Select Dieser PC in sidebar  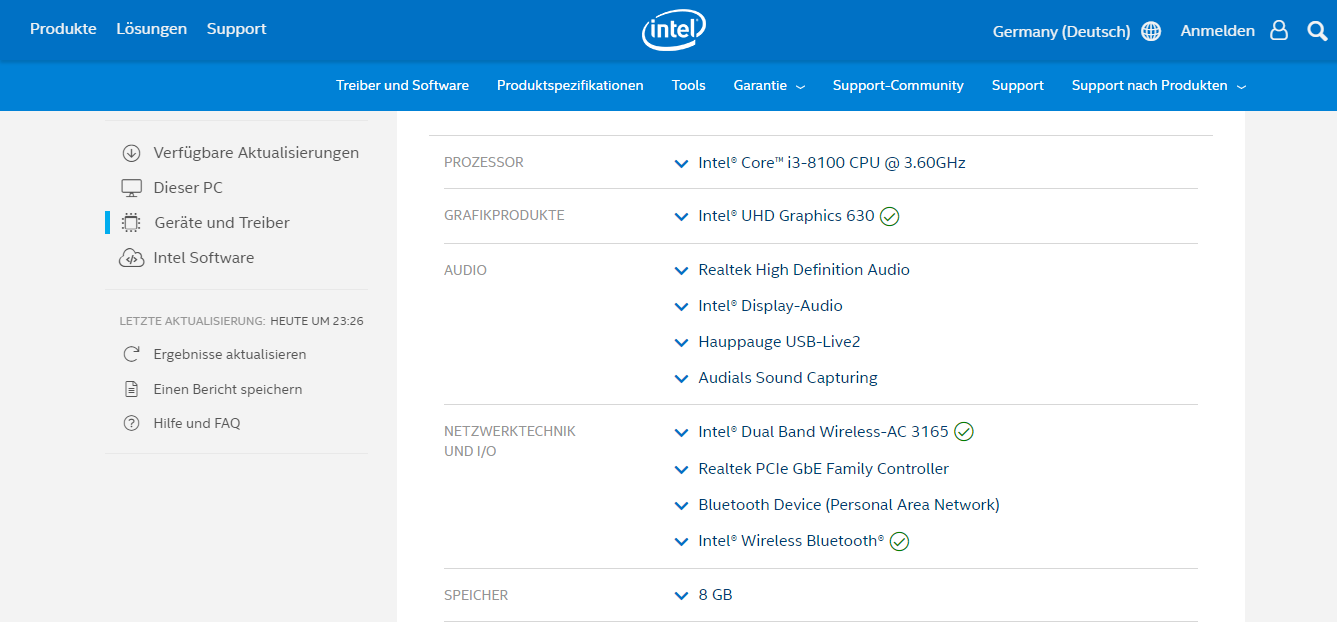(188, 188)
